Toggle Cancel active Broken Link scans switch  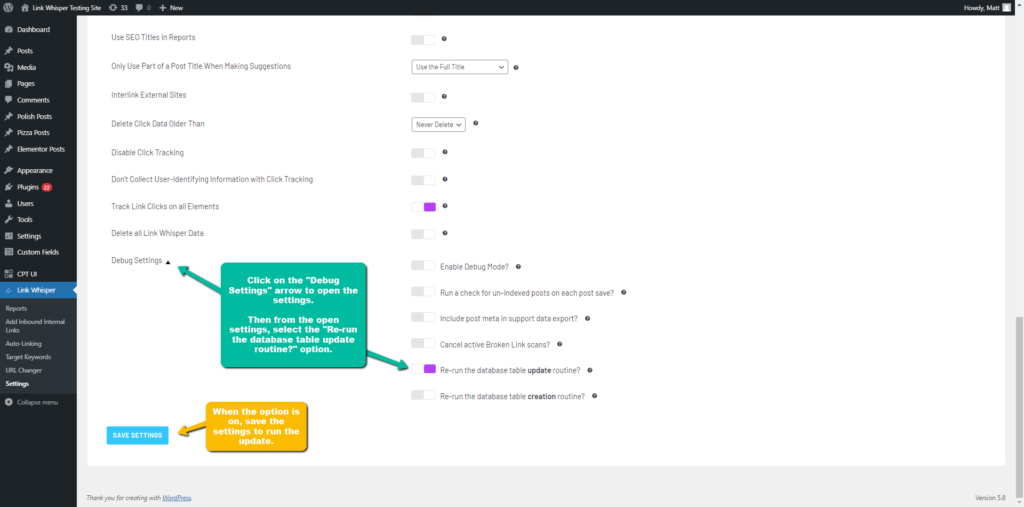[x=423, y=343]
